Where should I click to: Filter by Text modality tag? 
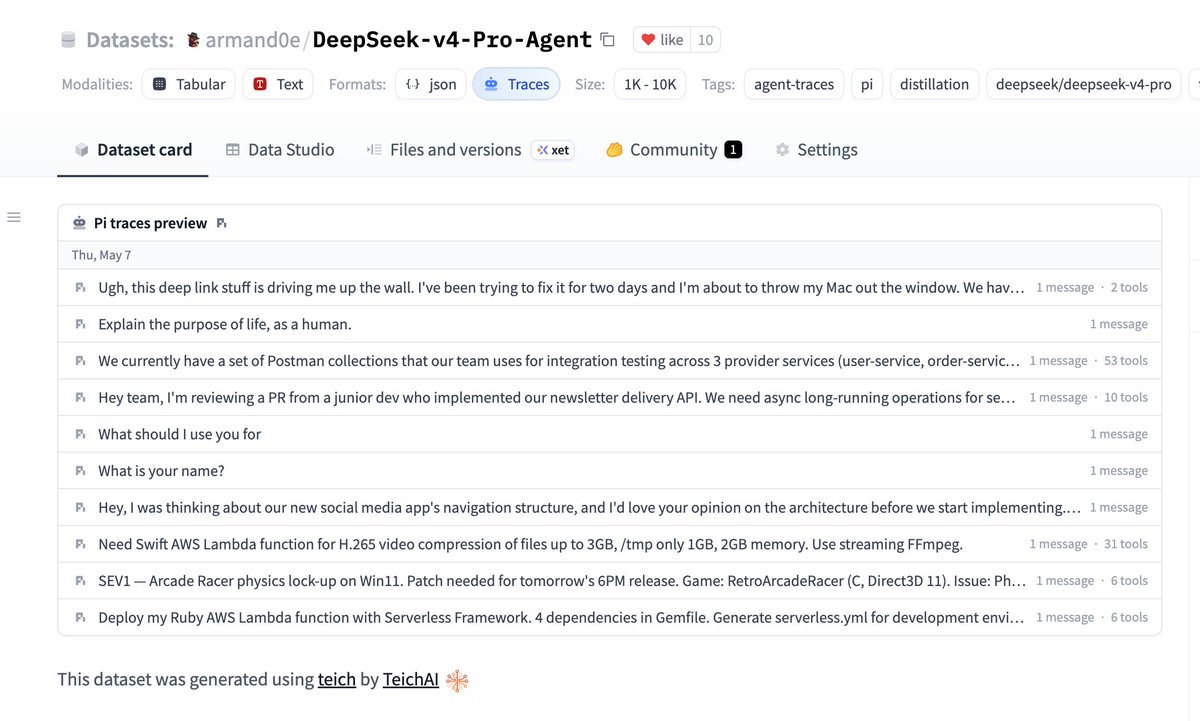pyautogui.click(x=279, y=84)
